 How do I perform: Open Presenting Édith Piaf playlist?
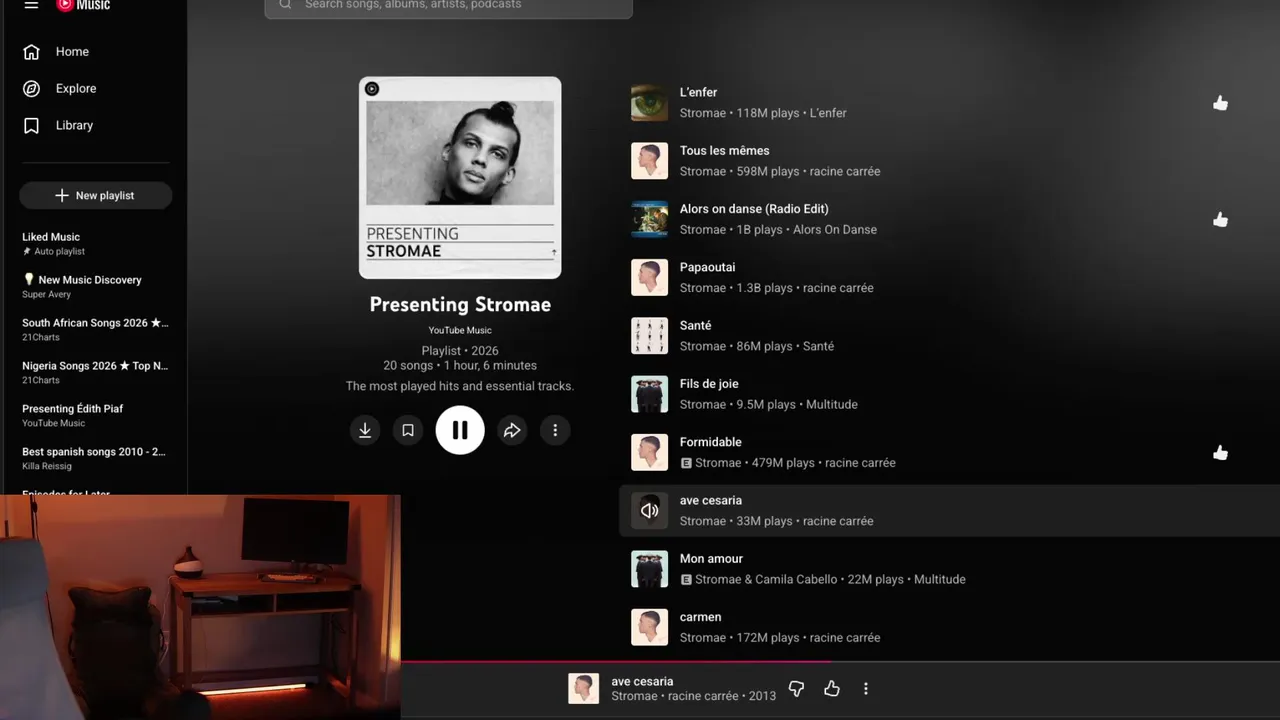coord(95,416)
